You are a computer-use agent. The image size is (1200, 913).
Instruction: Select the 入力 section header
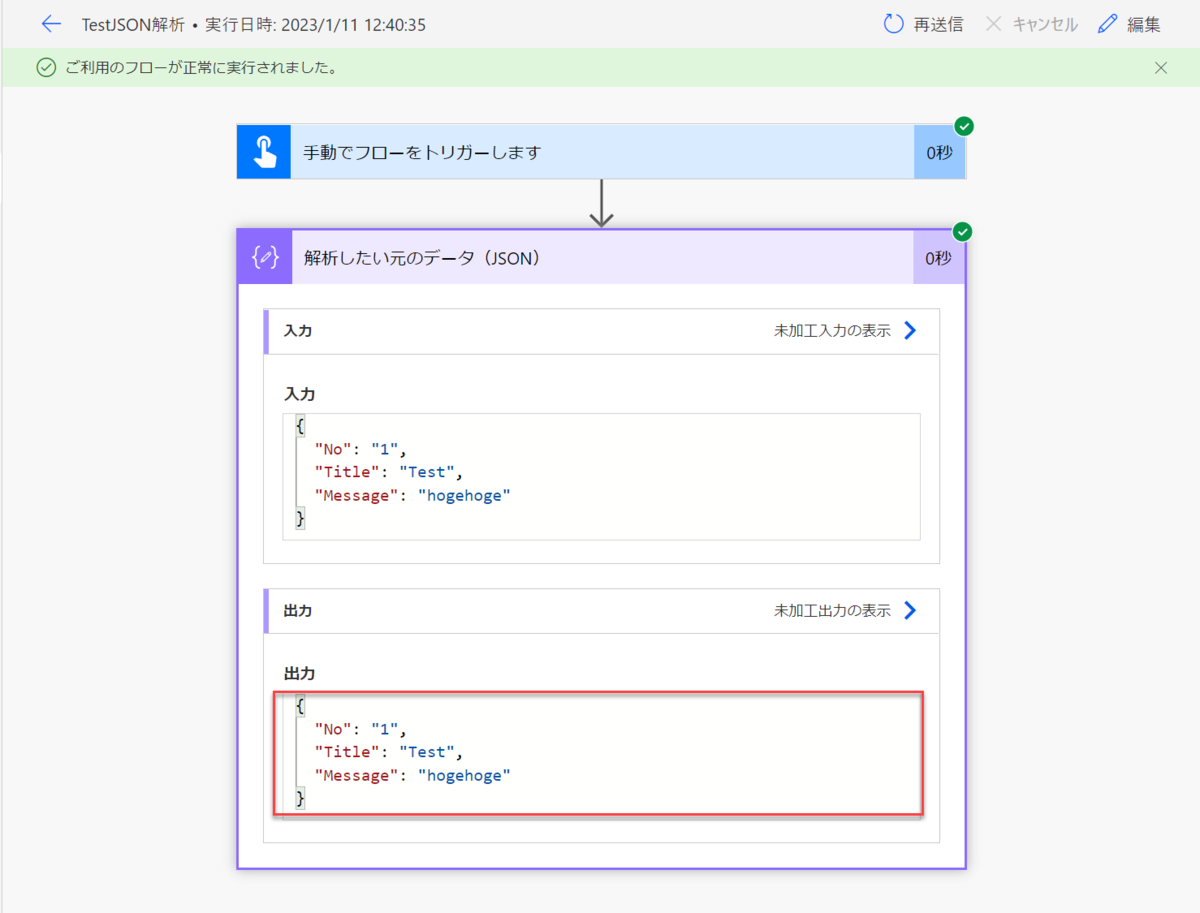coord(297,331)
